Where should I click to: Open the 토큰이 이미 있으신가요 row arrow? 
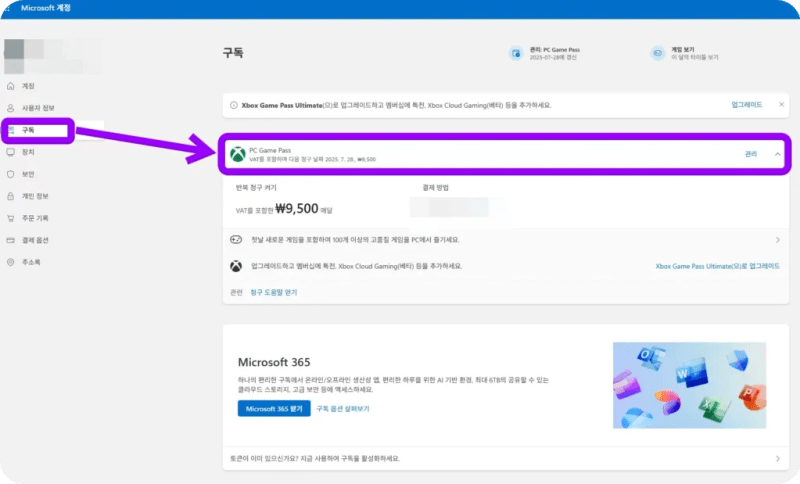[x=778, y=458]
